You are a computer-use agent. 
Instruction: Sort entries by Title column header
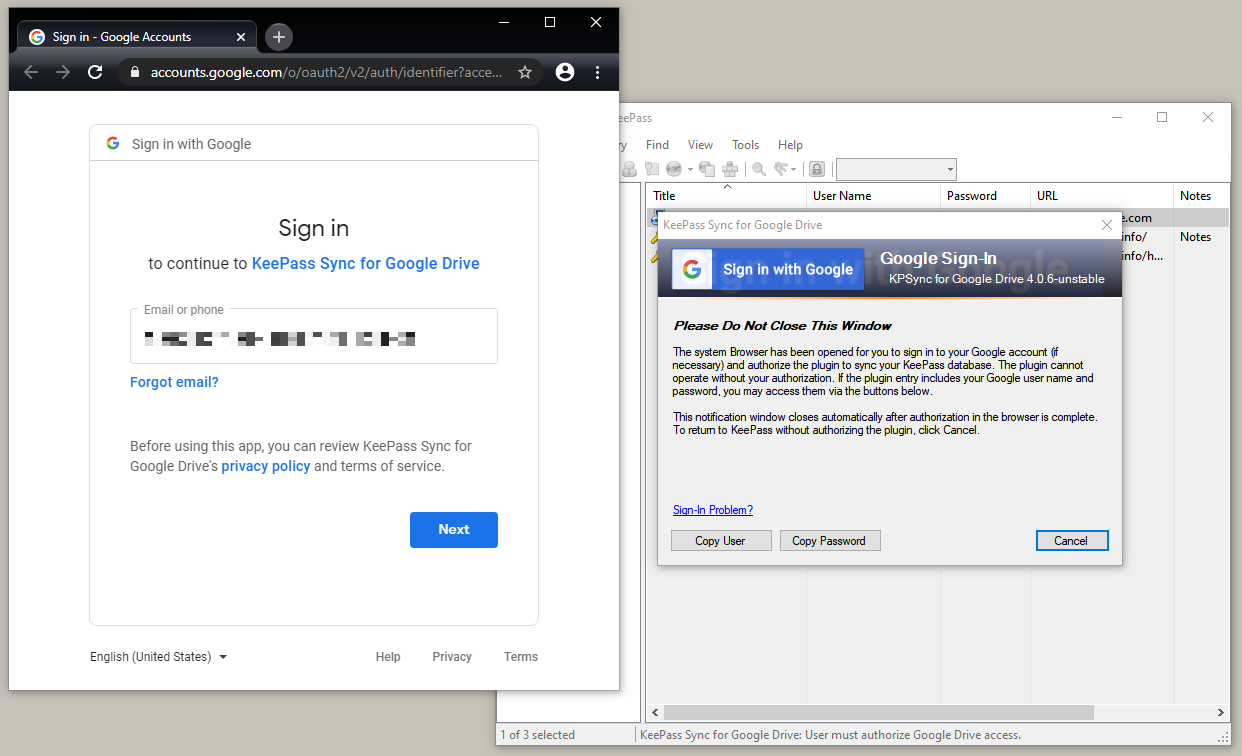(x=726, y=196)
